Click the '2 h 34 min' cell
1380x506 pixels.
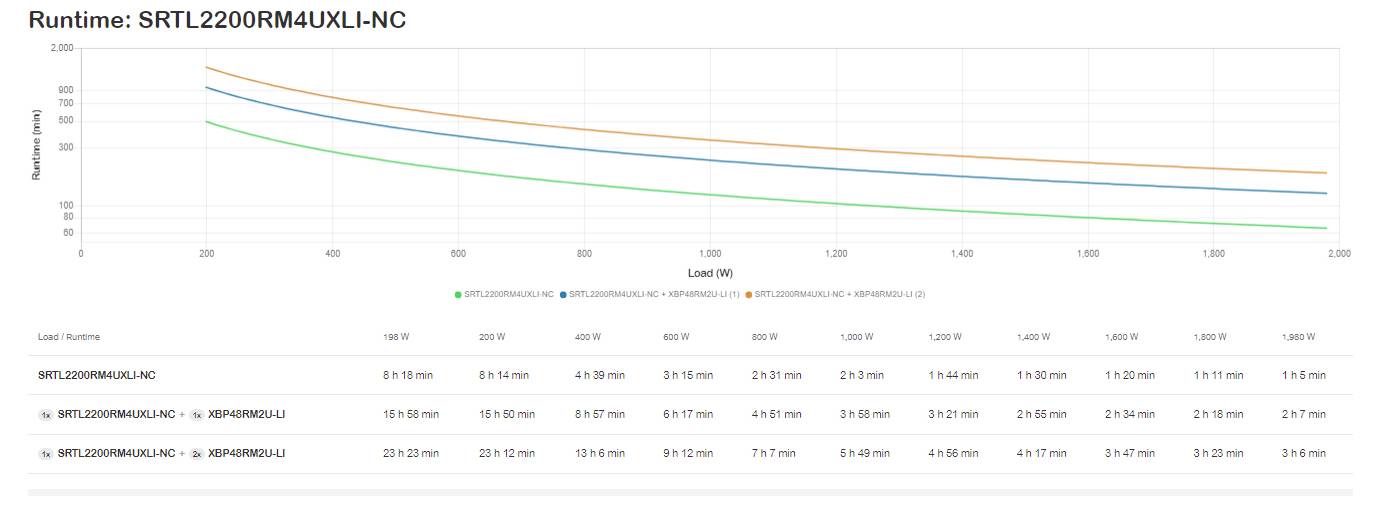pos(1130,414)
